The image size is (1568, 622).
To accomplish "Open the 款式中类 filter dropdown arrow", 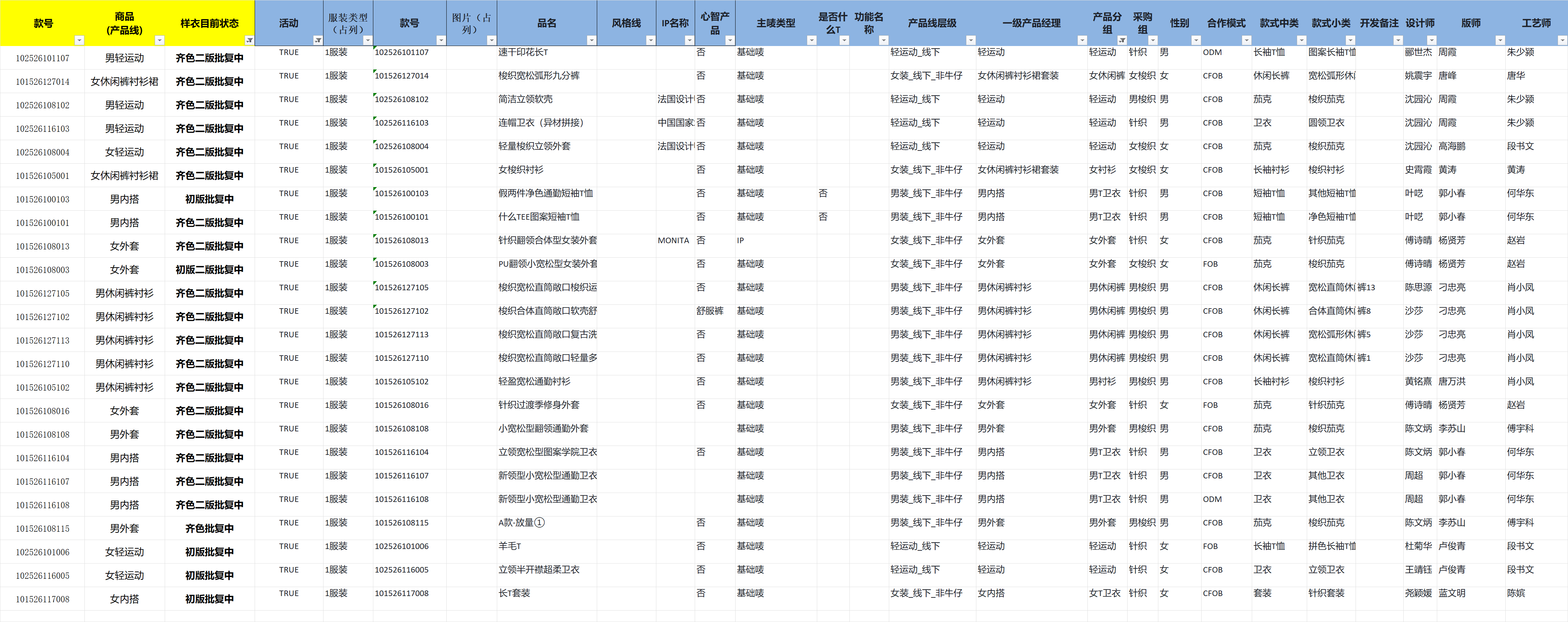I will point(1301,40).
